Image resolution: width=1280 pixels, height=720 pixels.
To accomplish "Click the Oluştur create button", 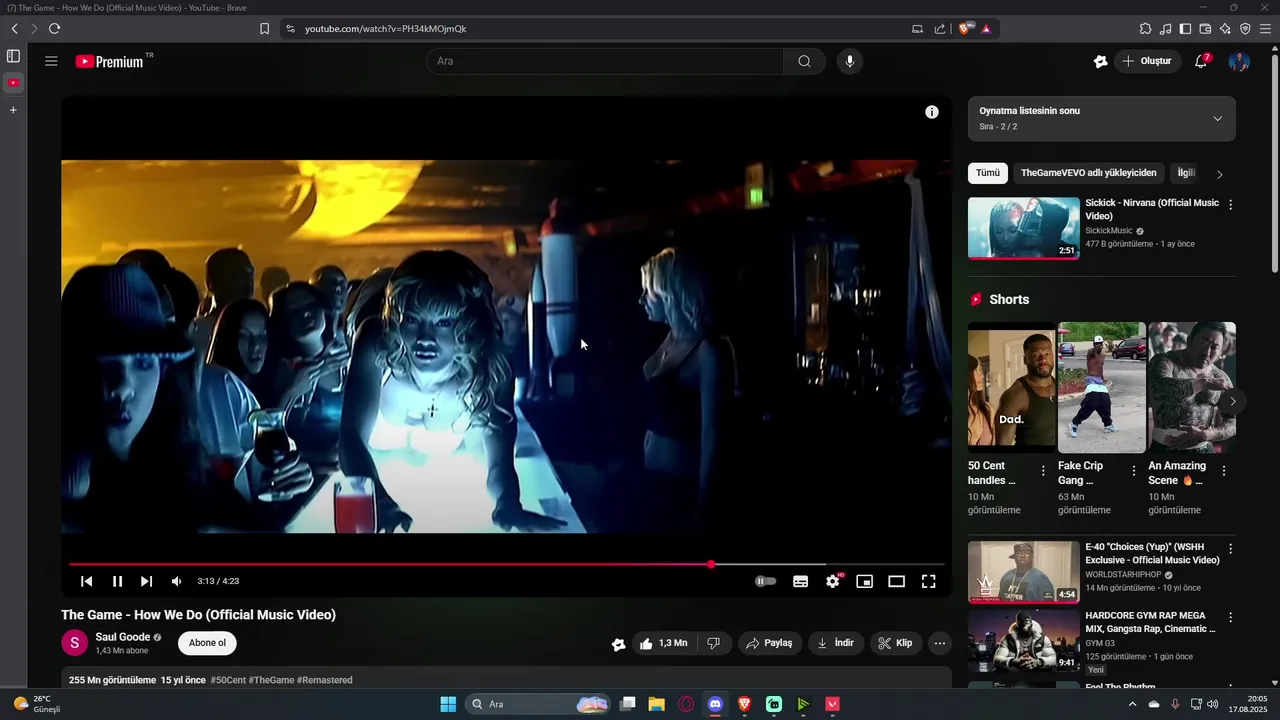I will pos(1148,61).
